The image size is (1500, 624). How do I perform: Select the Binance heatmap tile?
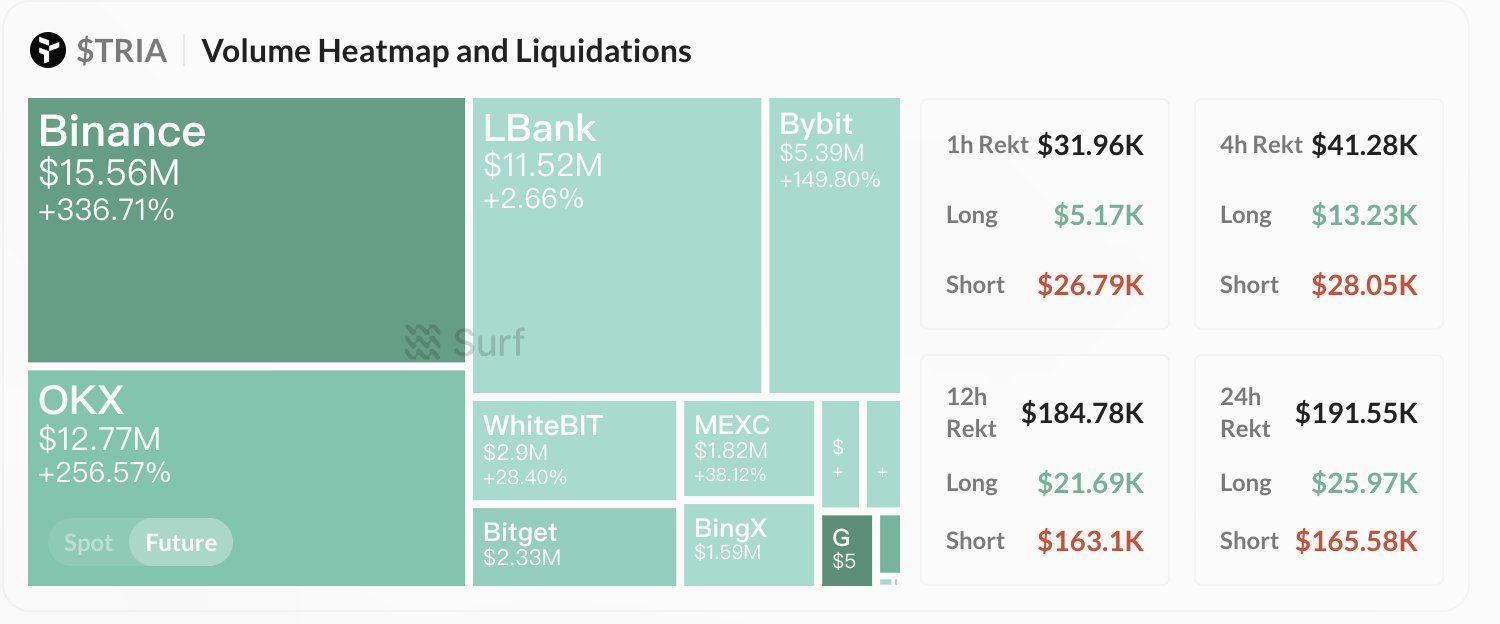point(246,230)
